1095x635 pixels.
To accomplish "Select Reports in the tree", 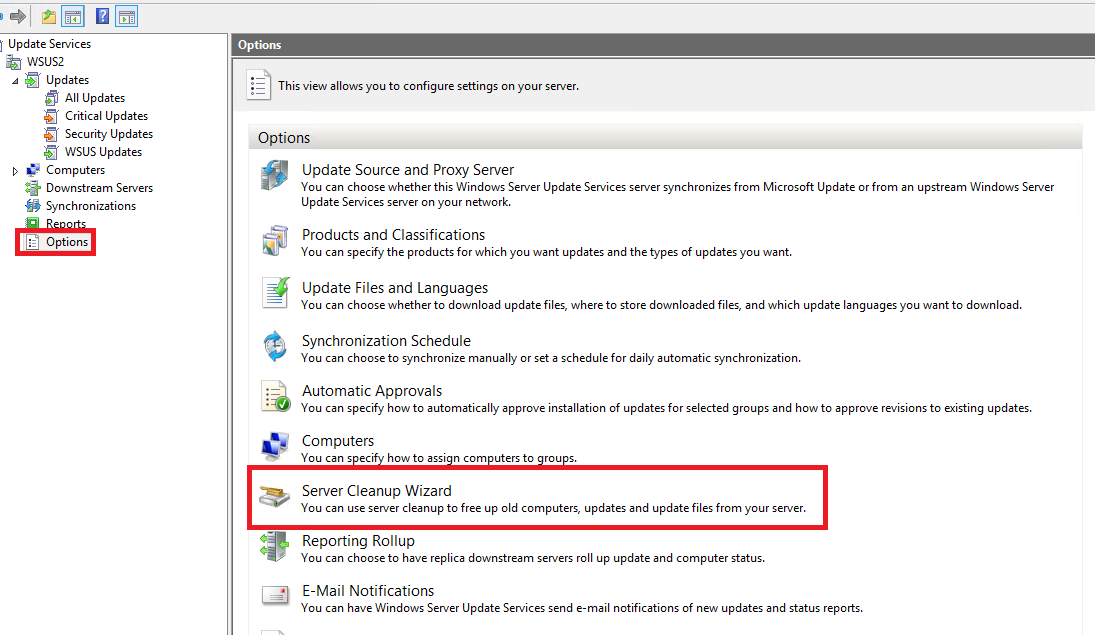I will [x=66, y=224].
